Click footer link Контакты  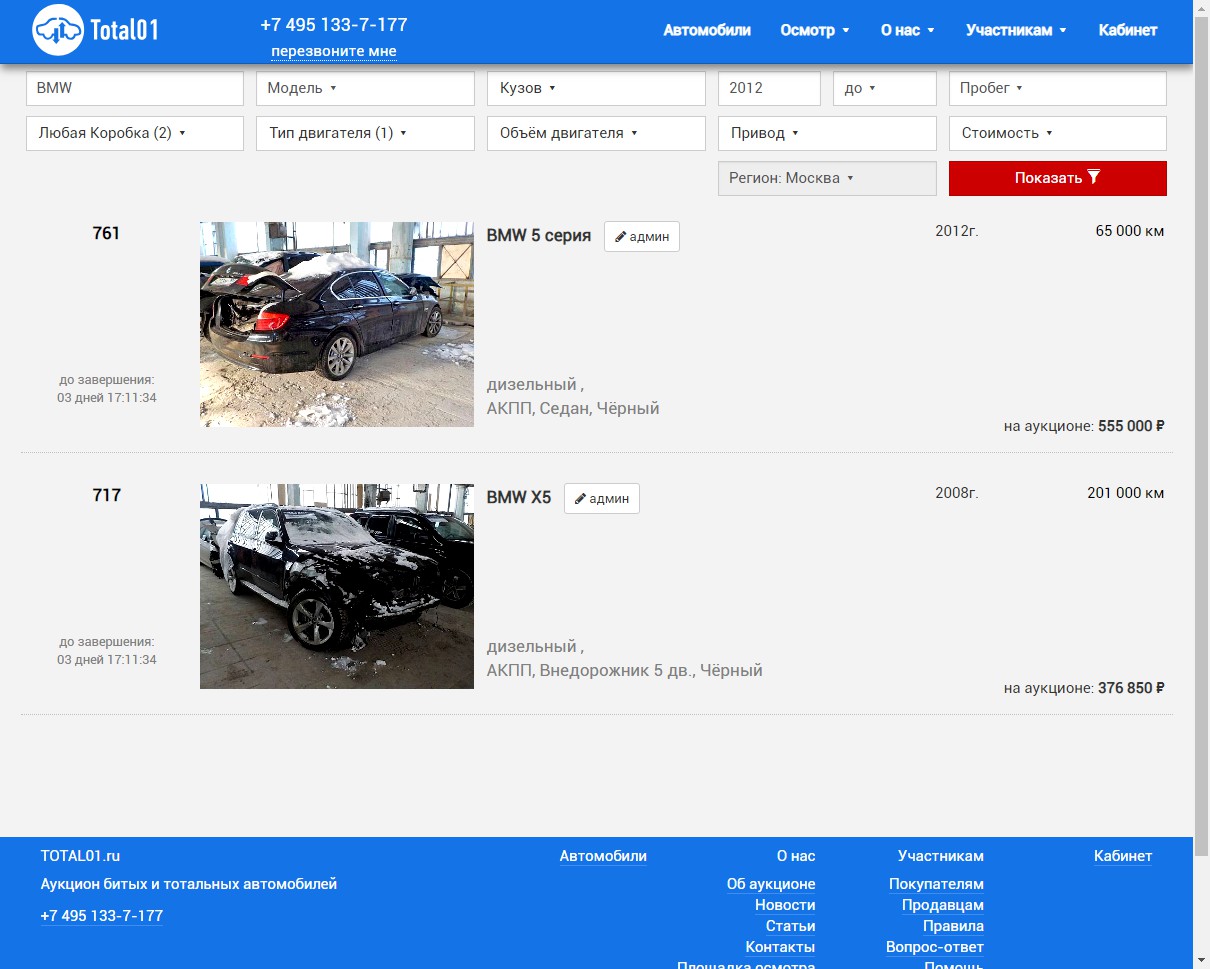[780, 947]
